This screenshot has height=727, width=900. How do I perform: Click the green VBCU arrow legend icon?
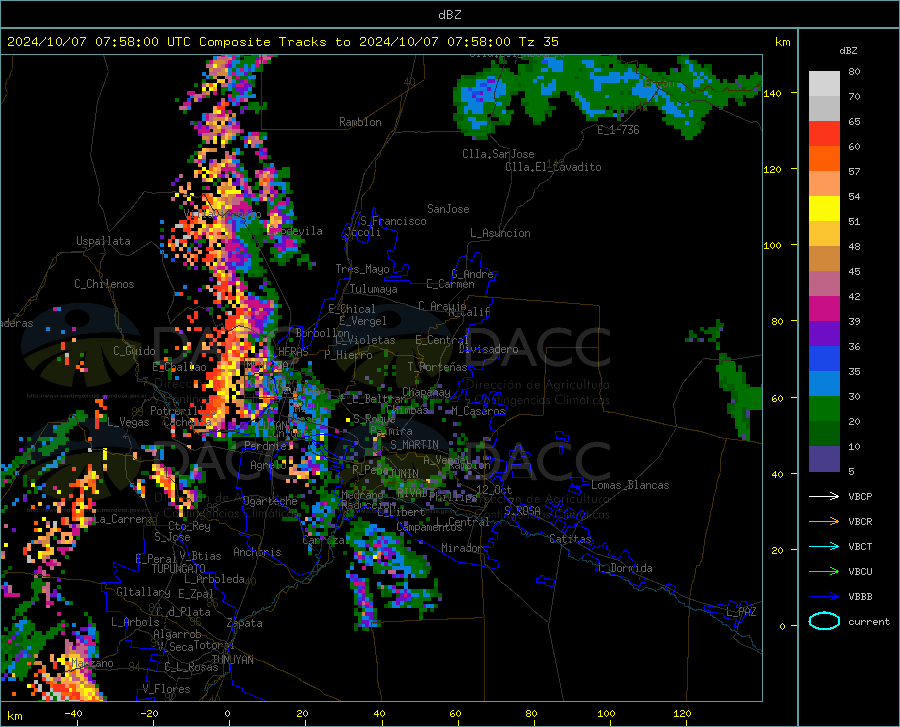tap(824, 572)
